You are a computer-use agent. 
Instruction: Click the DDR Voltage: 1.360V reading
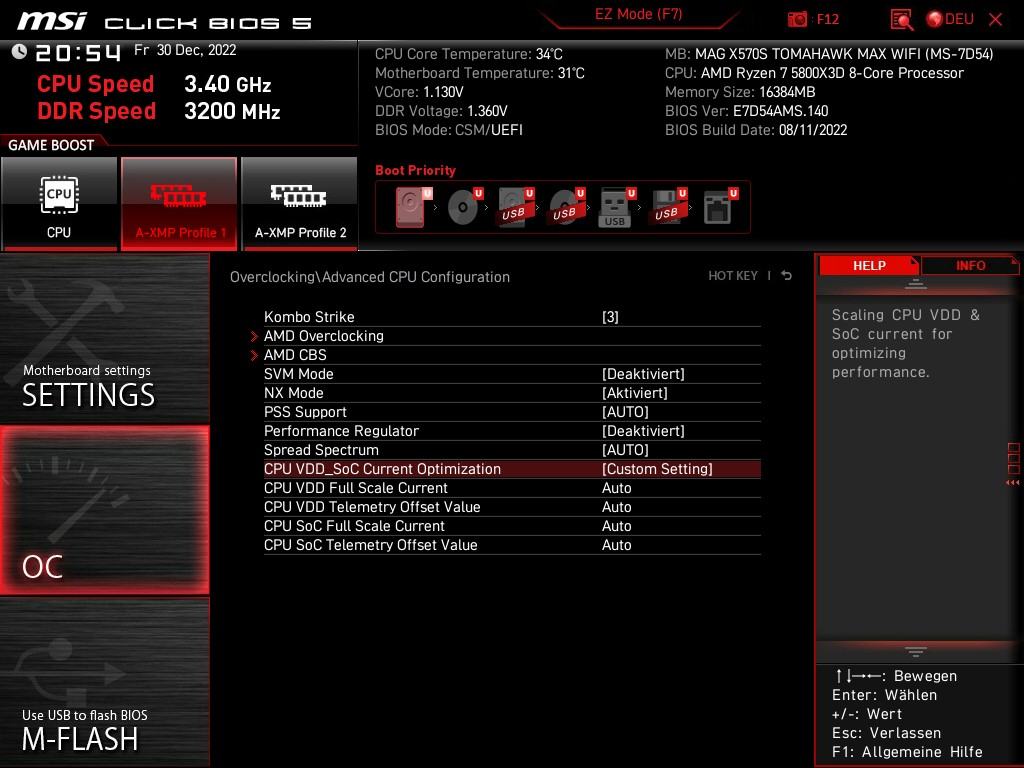[x=441, y=111]
